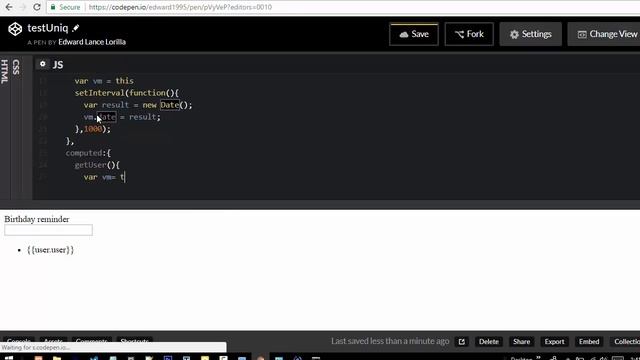Click the setInterval(function(){ code line

[127, 93]
